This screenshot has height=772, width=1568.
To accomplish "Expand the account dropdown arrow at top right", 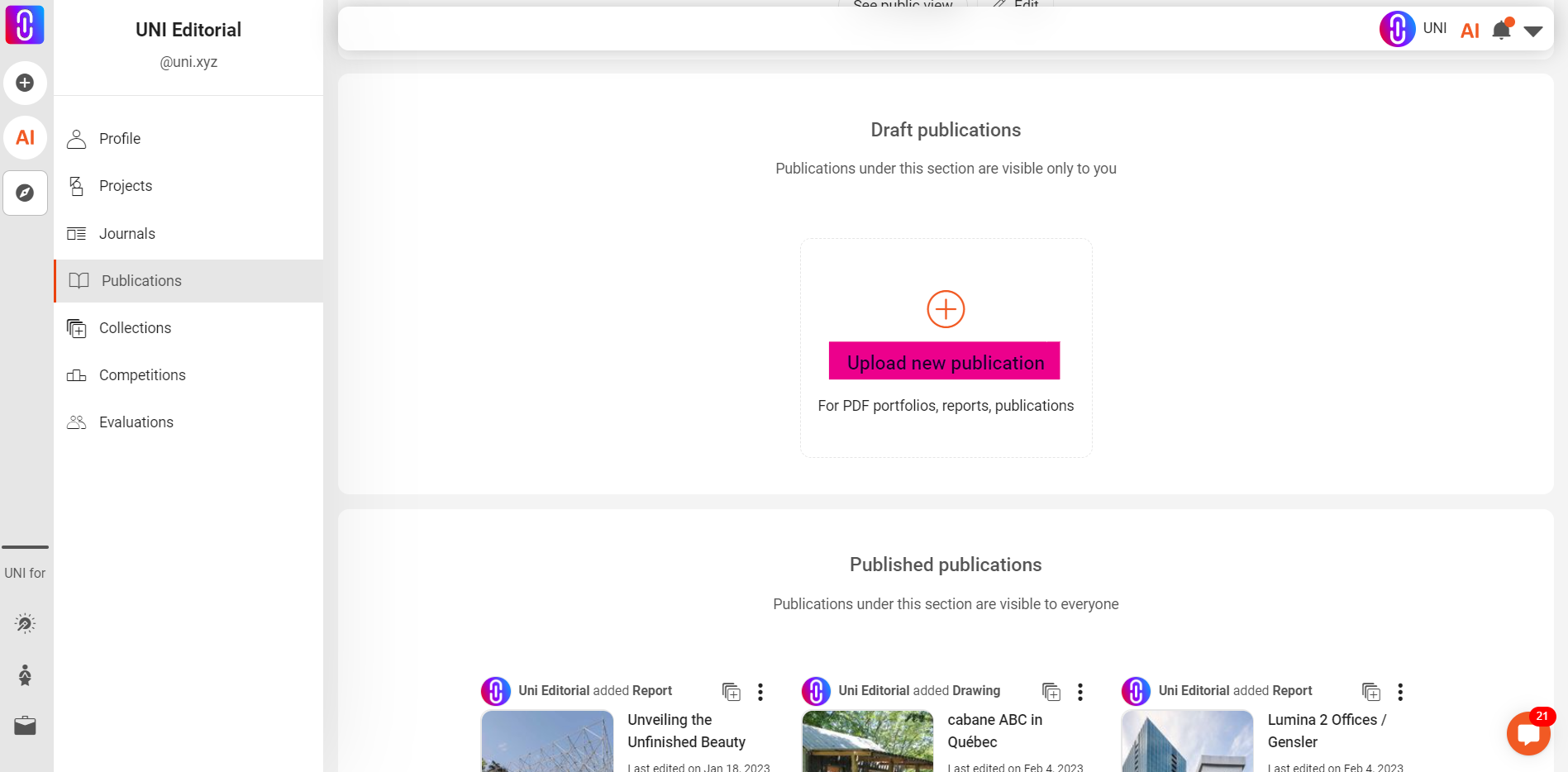I will point(1534,30).
